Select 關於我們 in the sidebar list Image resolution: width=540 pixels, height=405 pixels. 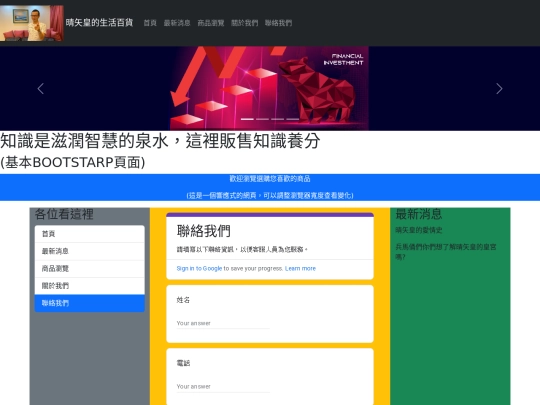point(90,286)
